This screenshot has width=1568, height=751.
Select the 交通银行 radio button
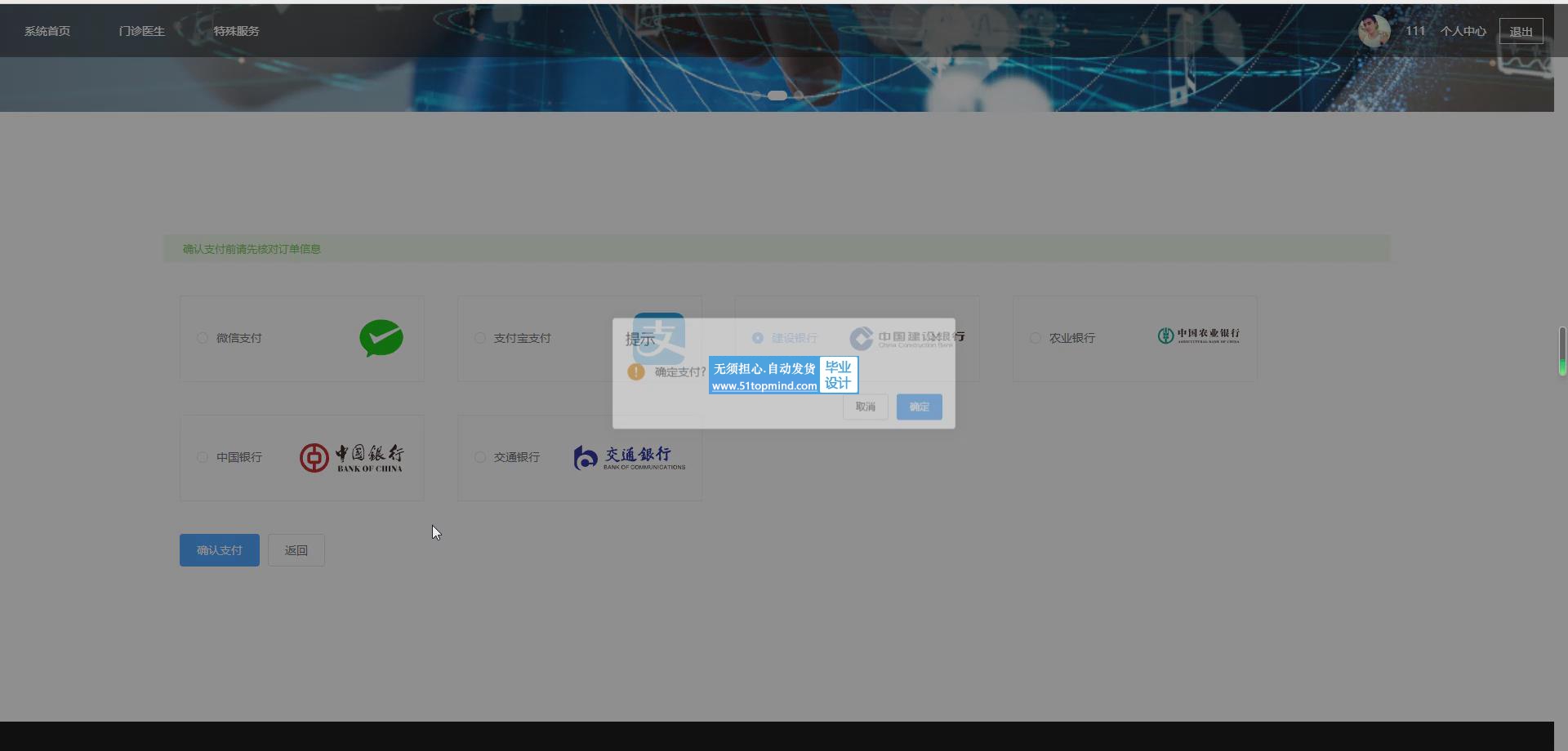(x=479, y=457)
